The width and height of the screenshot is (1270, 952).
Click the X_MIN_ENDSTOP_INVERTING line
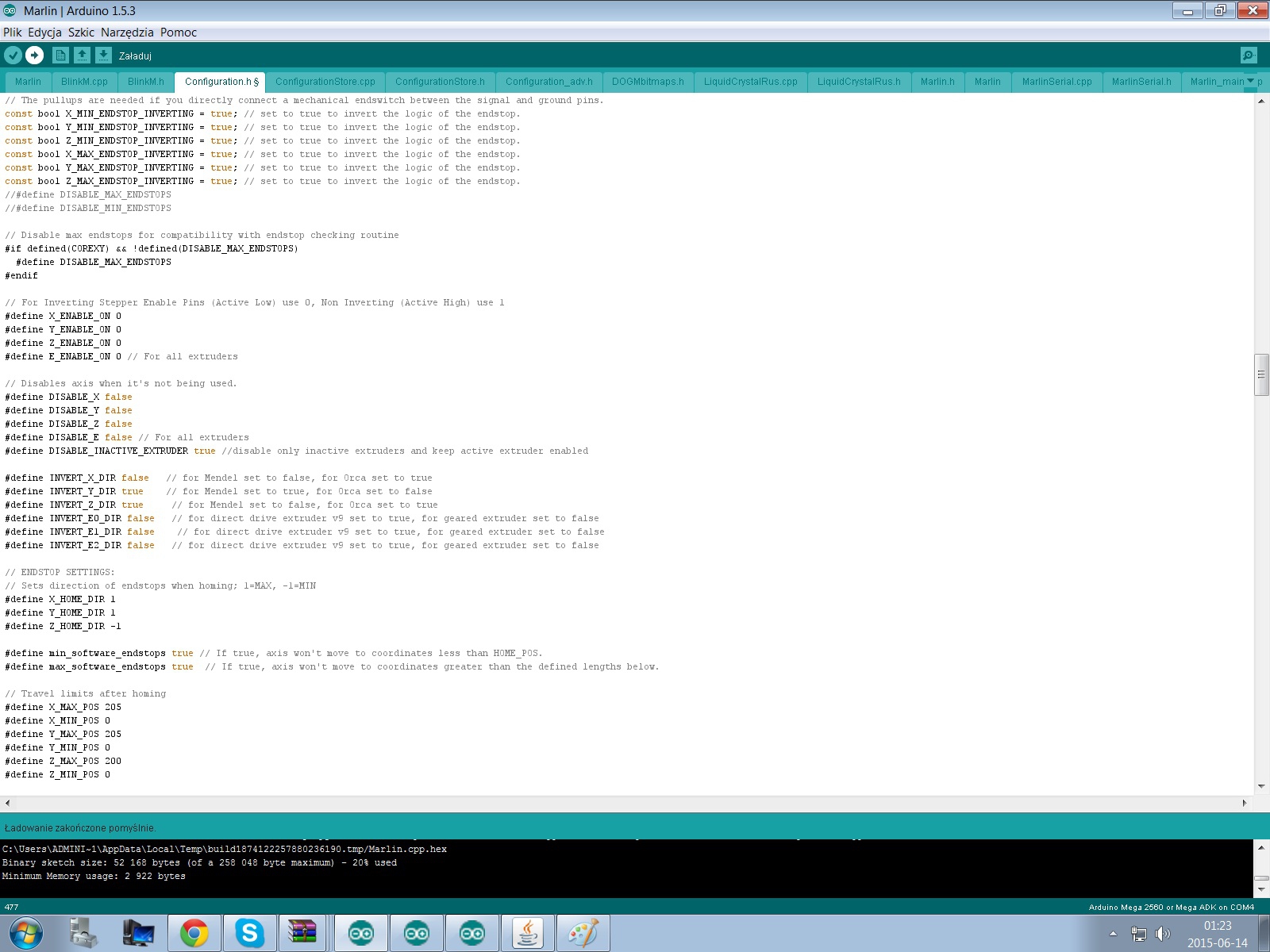(x=262, y=113)
